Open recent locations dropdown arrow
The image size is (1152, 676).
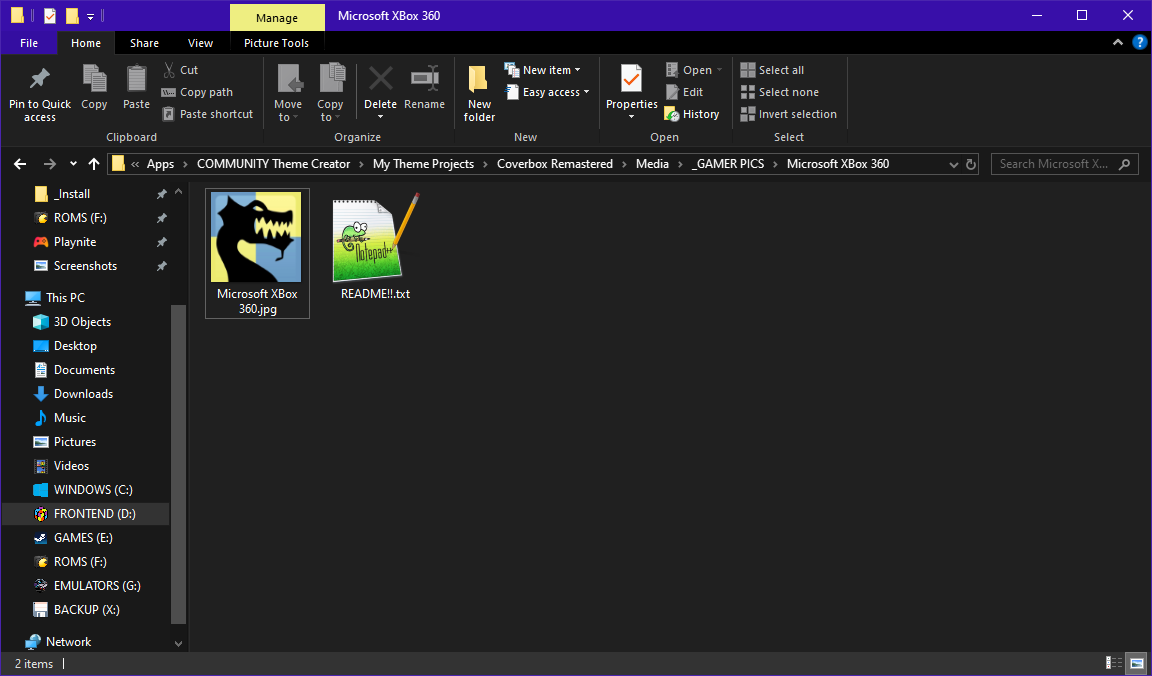(x=73, y=164)
